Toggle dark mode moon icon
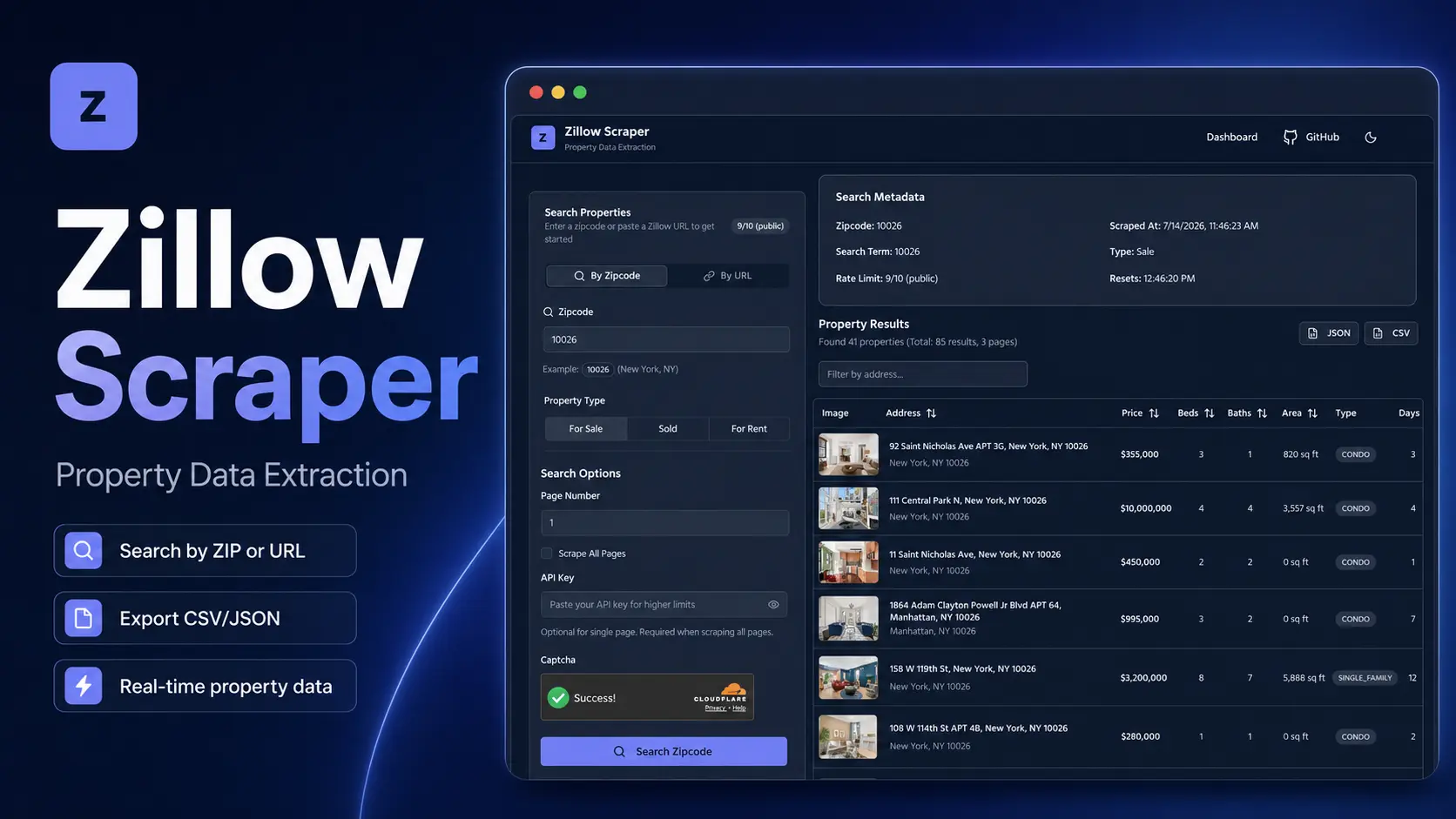 click(1370, 138)
